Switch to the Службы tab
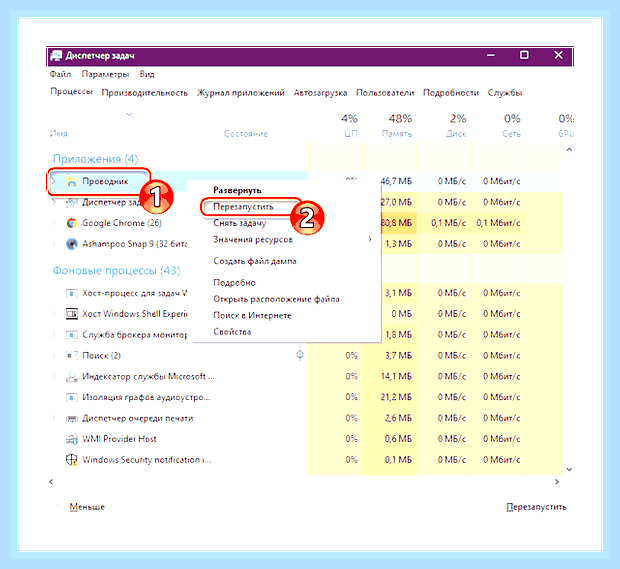 [505, 93]
